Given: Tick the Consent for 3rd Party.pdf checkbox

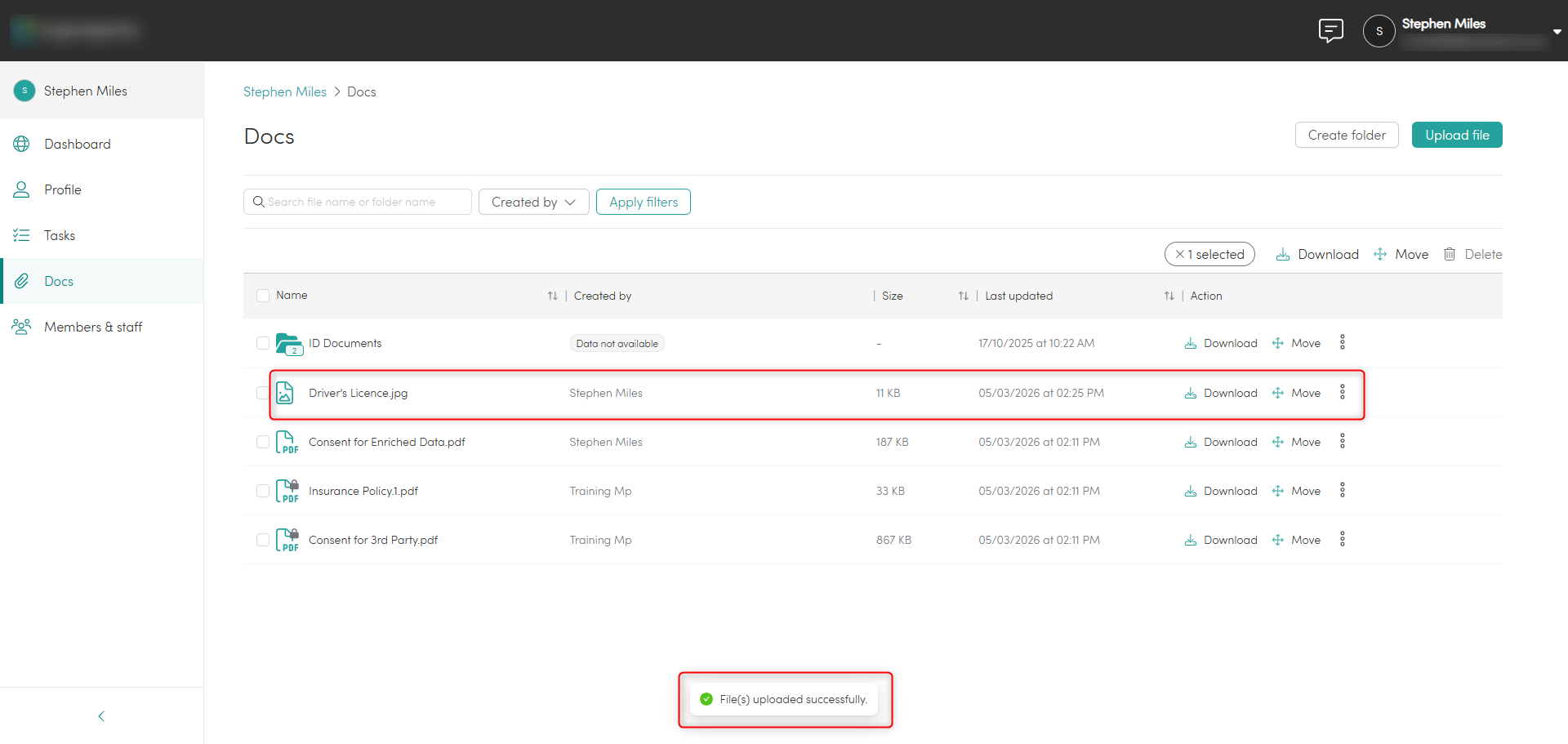Looking at the screenshot, I should click(263, 540).
